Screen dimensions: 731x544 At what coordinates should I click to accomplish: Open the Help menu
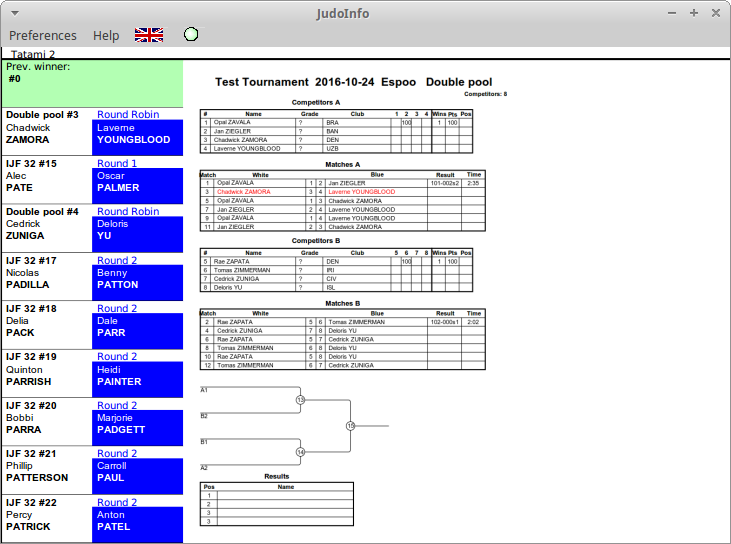106,35
